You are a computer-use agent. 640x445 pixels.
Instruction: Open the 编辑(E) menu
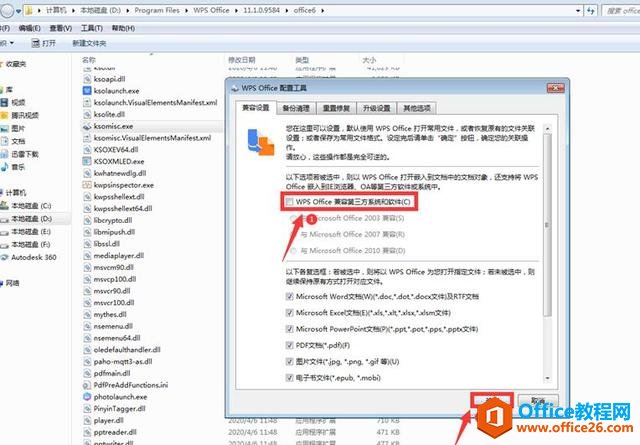click(x=30, y=28)
